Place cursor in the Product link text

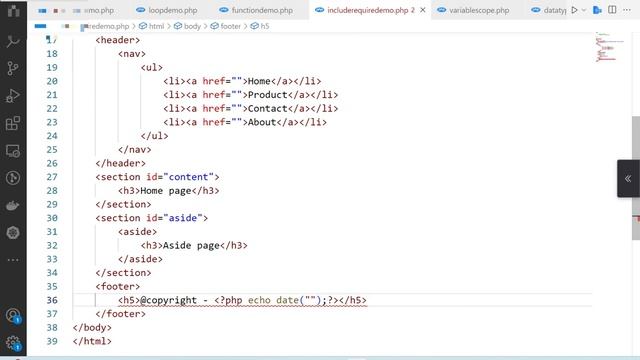268,95
